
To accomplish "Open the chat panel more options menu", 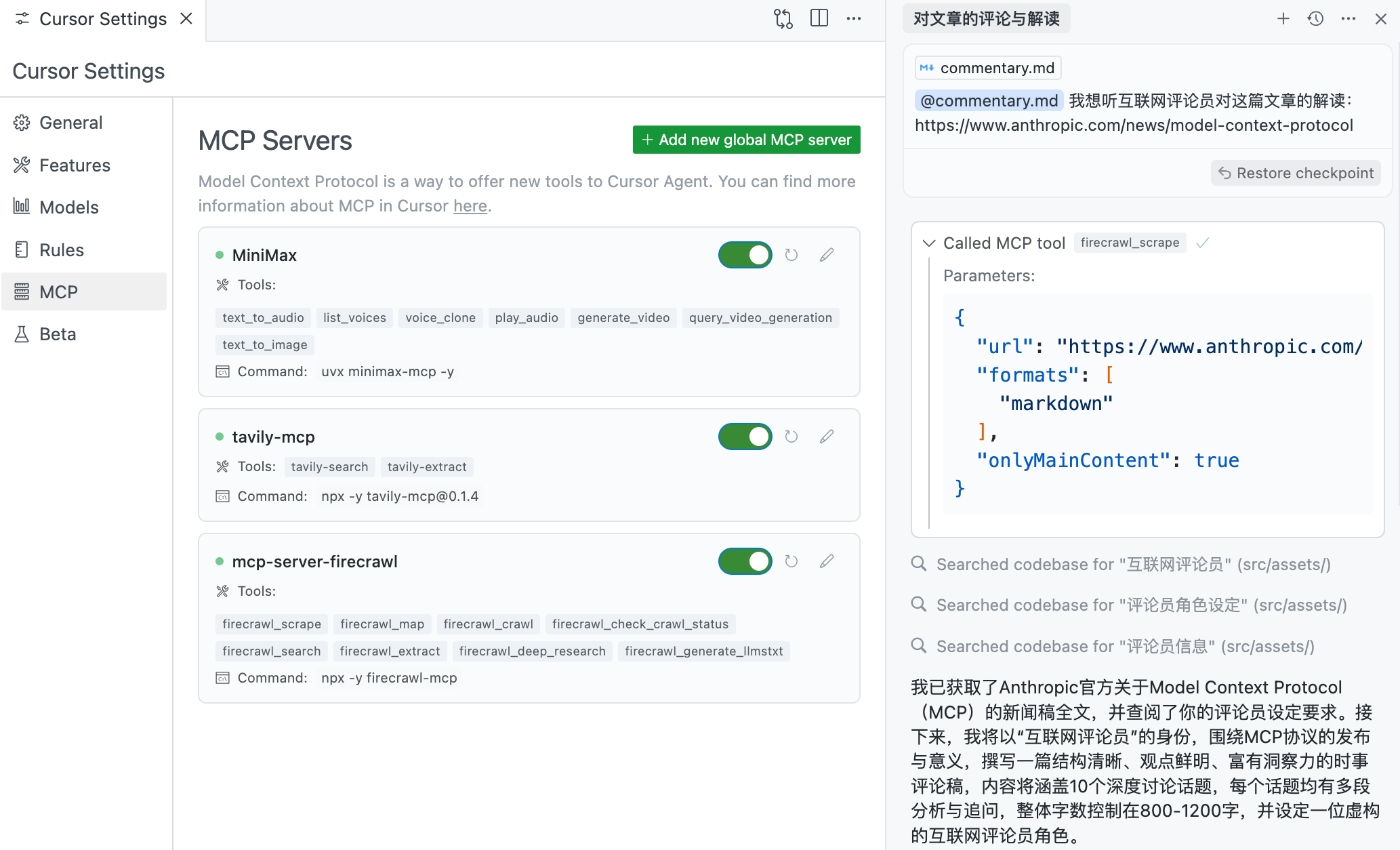I will click(1348, 19).
